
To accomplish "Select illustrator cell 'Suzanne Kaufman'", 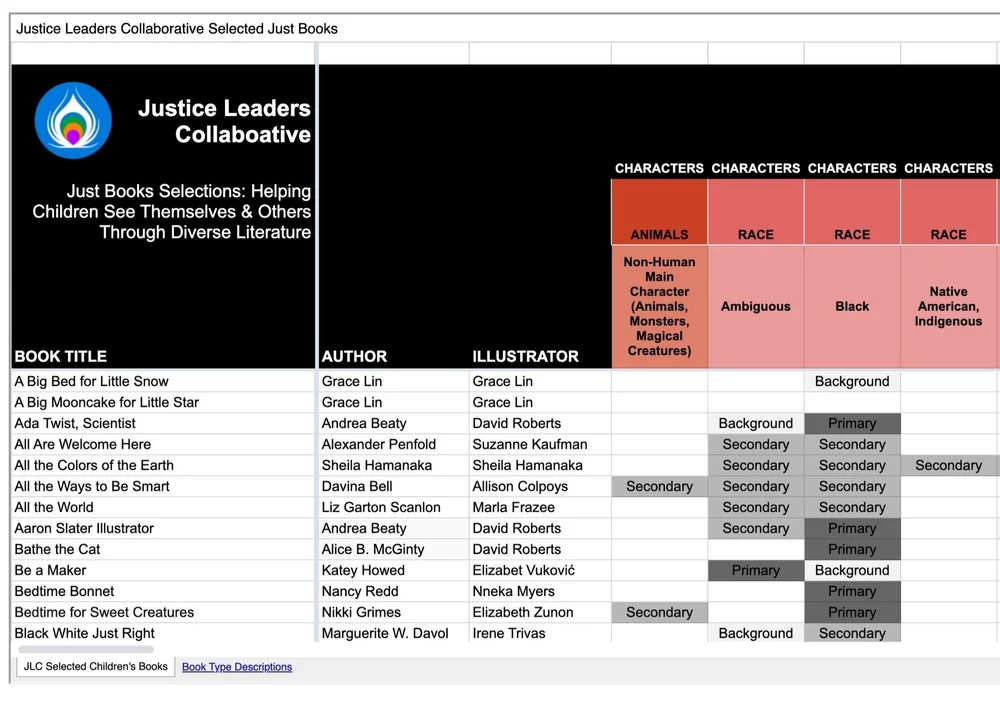I will (x=540, y=444).
